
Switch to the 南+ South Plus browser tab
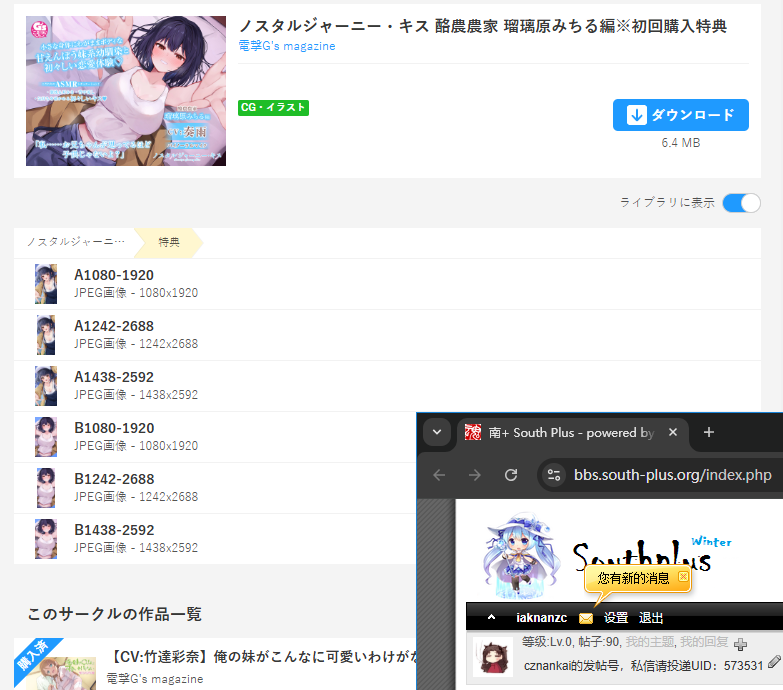(572, 433)
